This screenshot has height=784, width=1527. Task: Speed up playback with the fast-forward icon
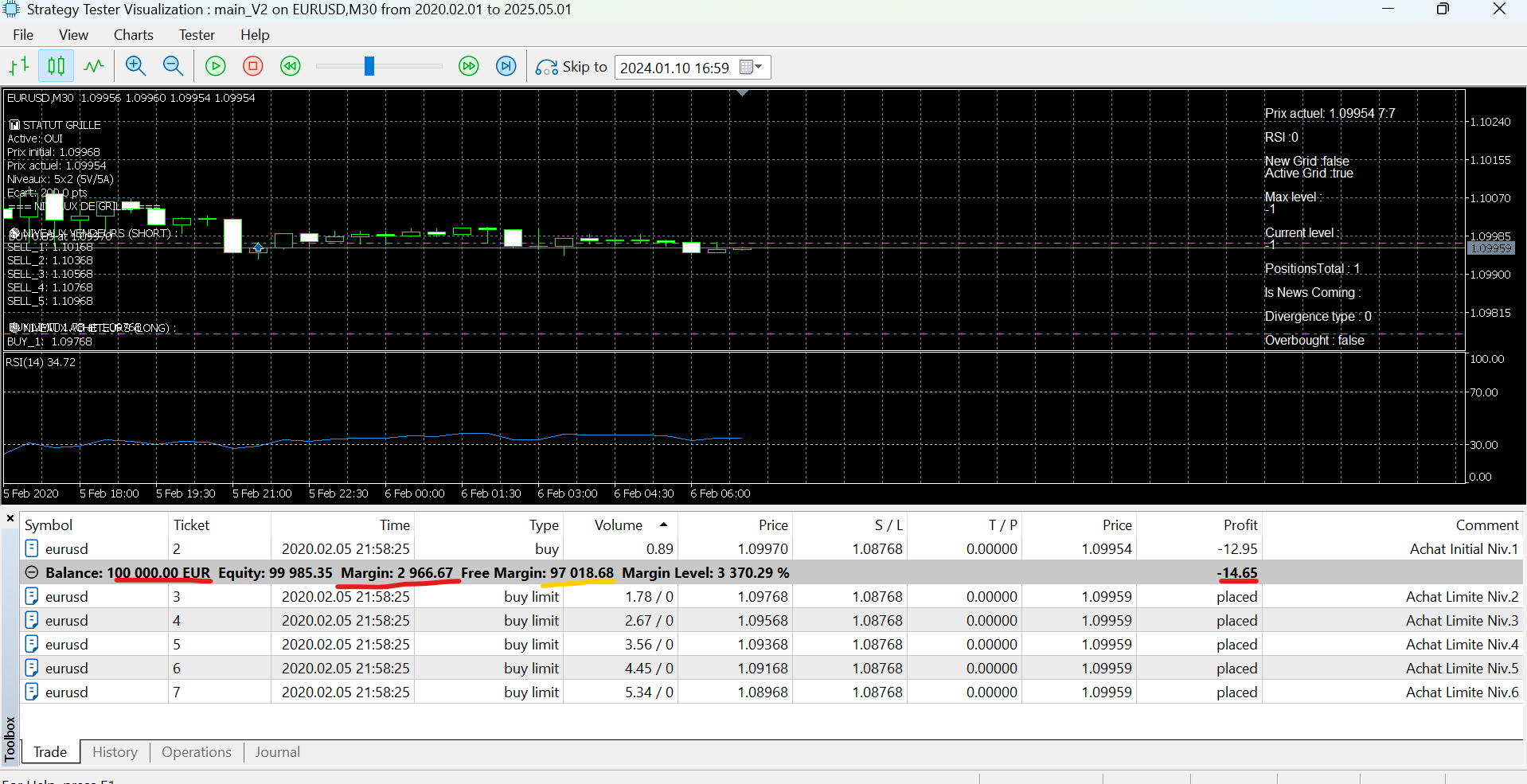(469, 66)
